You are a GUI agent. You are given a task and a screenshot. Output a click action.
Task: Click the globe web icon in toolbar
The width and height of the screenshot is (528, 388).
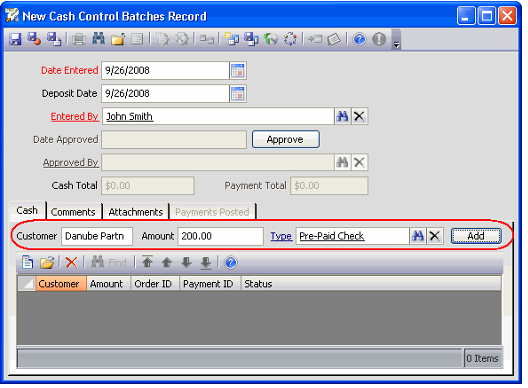tap(270, 39)
